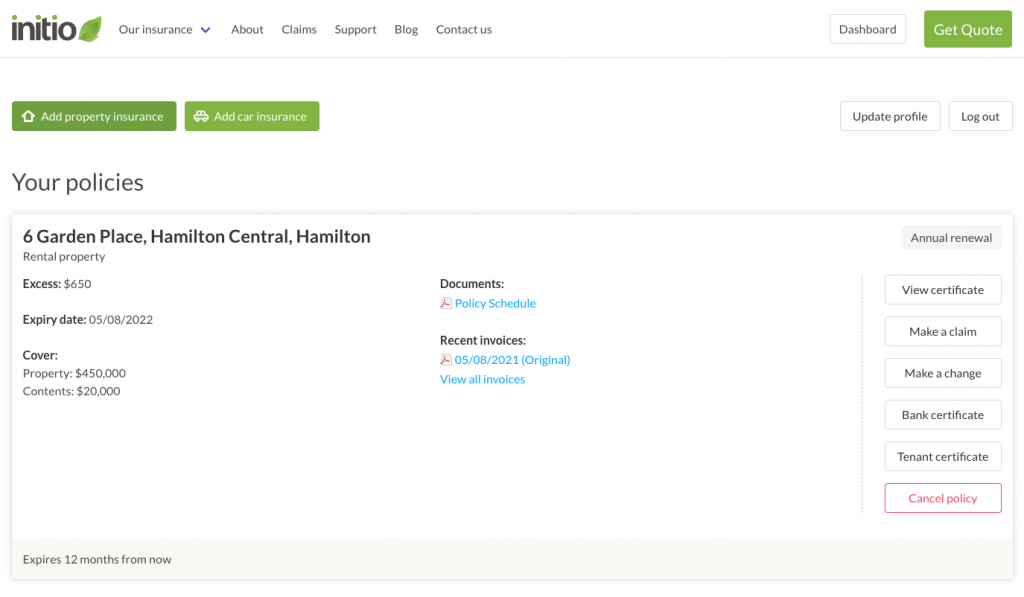Click the Initio leaf logo
Screen dimensions: 1024x597
[57, 29]
